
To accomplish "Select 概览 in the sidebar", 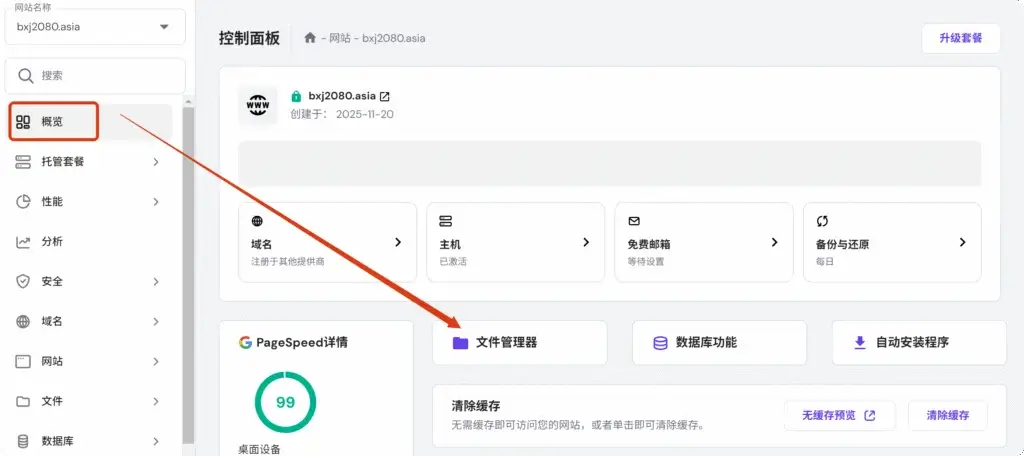I will [54, 121].
